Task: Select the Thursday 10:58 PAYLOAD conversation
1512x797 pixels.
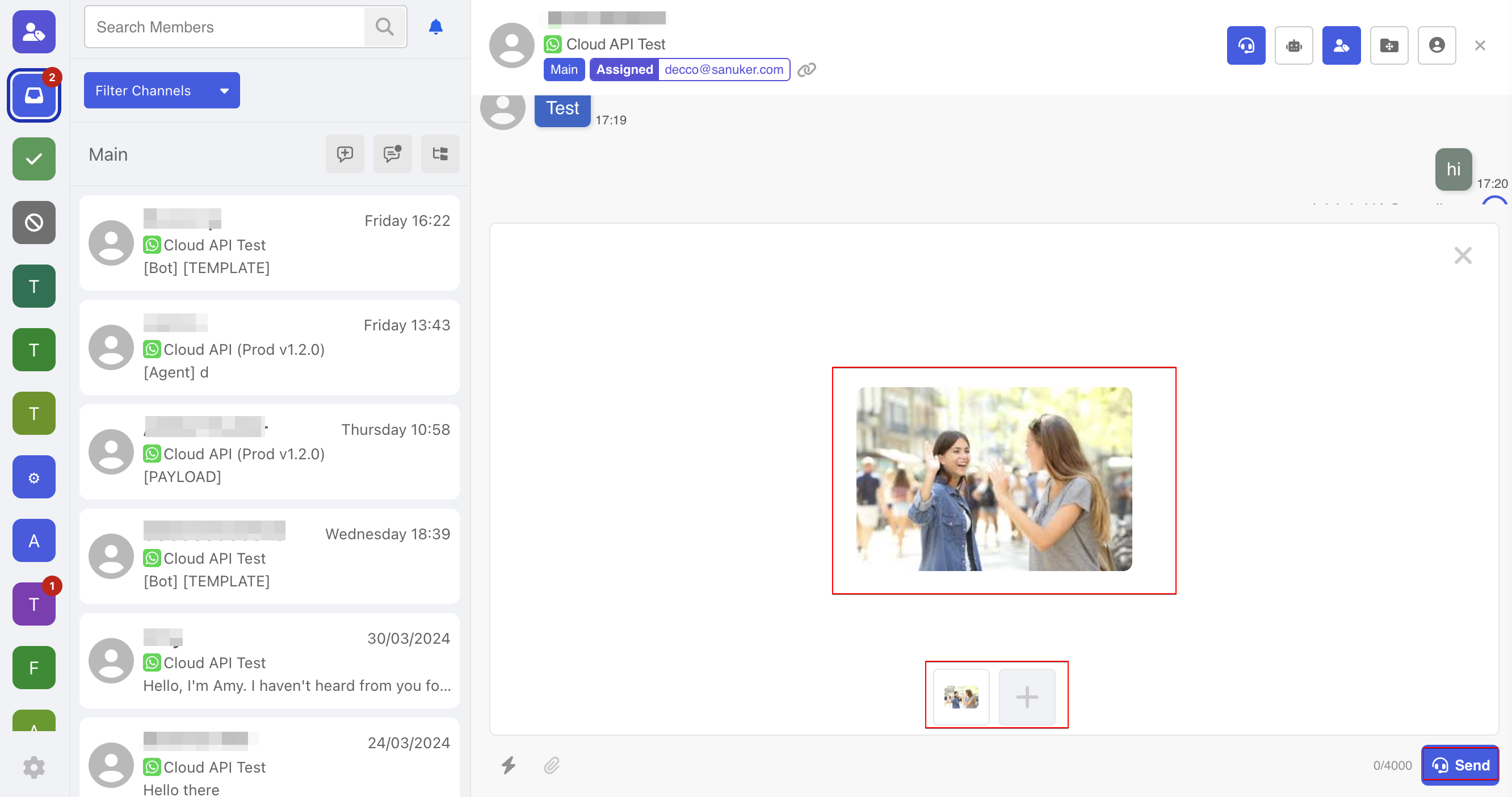Action: click(x=270, y=452)
